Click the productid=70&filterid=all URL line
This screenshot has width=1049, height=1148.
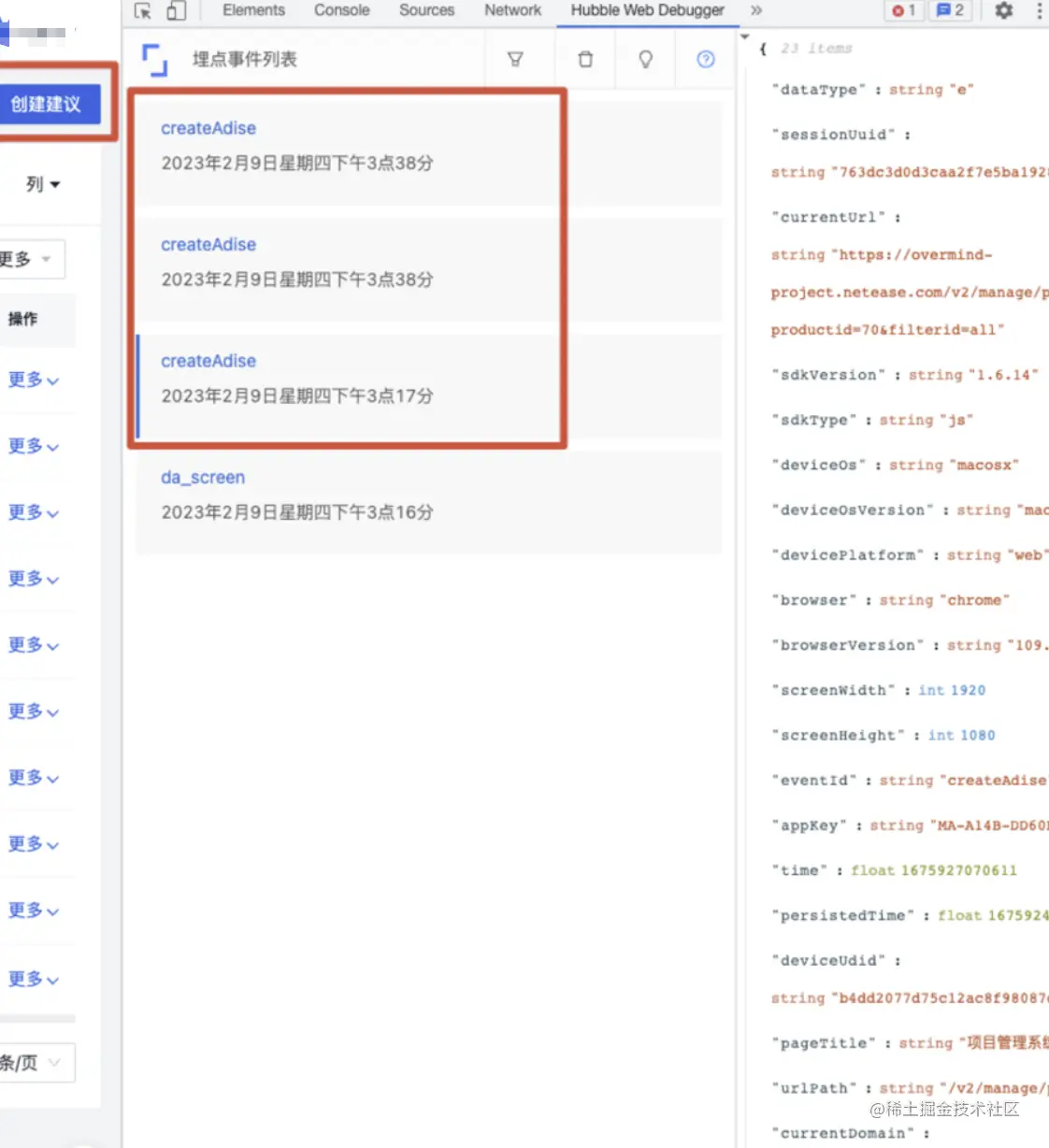pos(887,330)
